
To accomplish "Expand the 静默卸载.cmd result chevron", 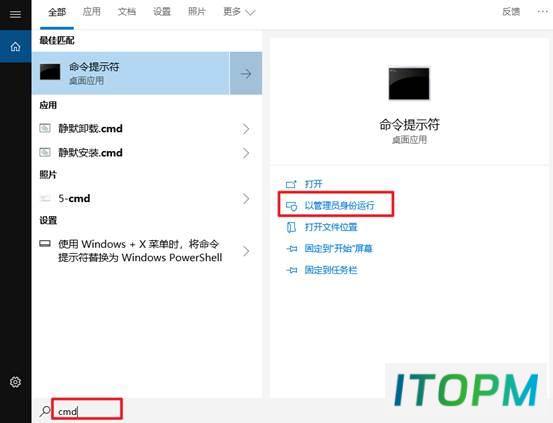I will coord(246,129).
